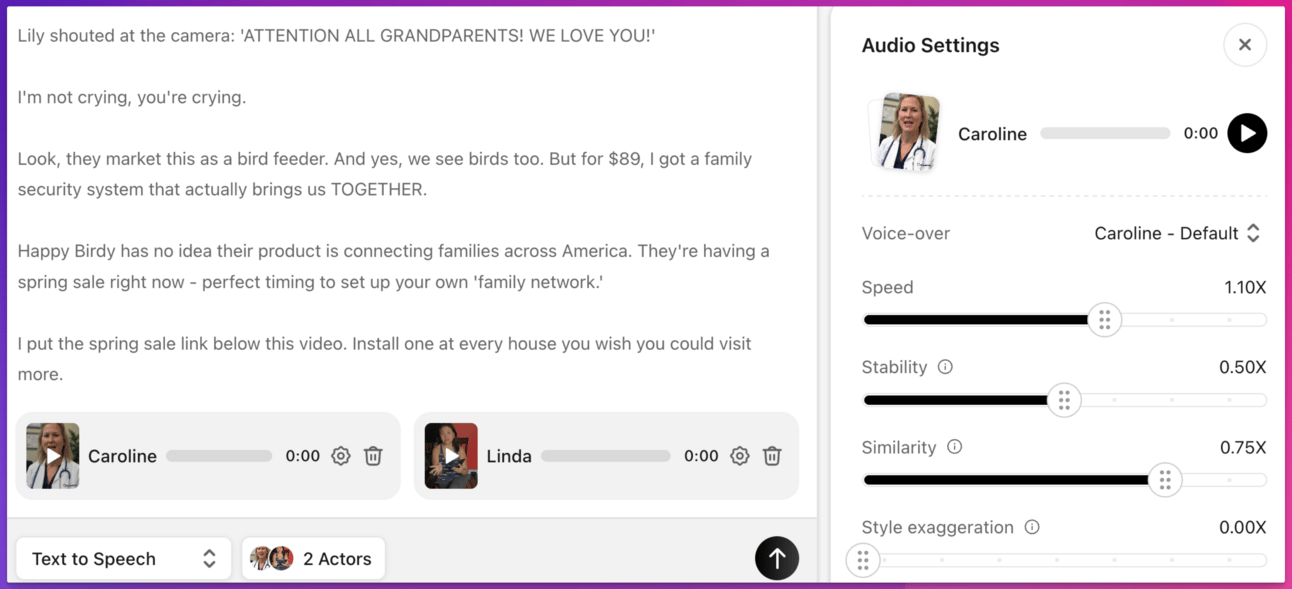Click the Voice-over label

pyautogui.click(x=906, y=233)
